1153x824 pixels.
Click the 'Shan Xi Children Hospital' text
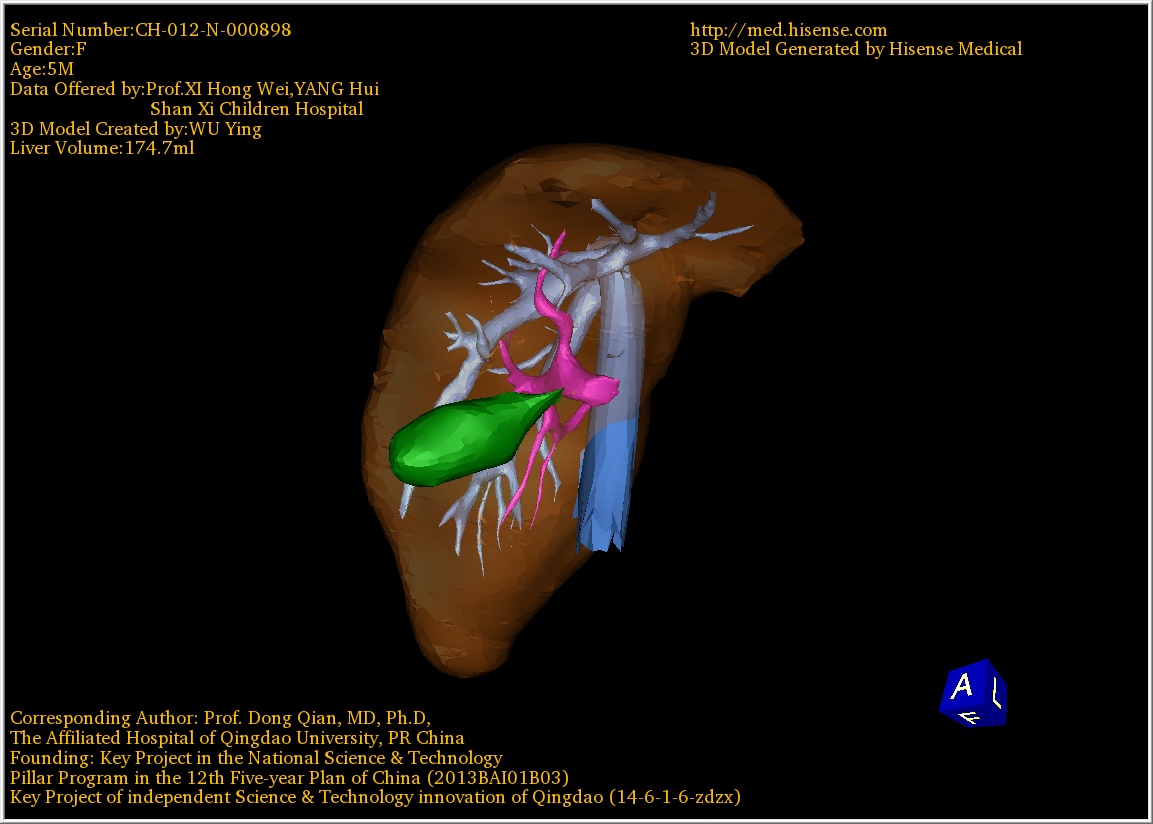(x=257, y=109)
